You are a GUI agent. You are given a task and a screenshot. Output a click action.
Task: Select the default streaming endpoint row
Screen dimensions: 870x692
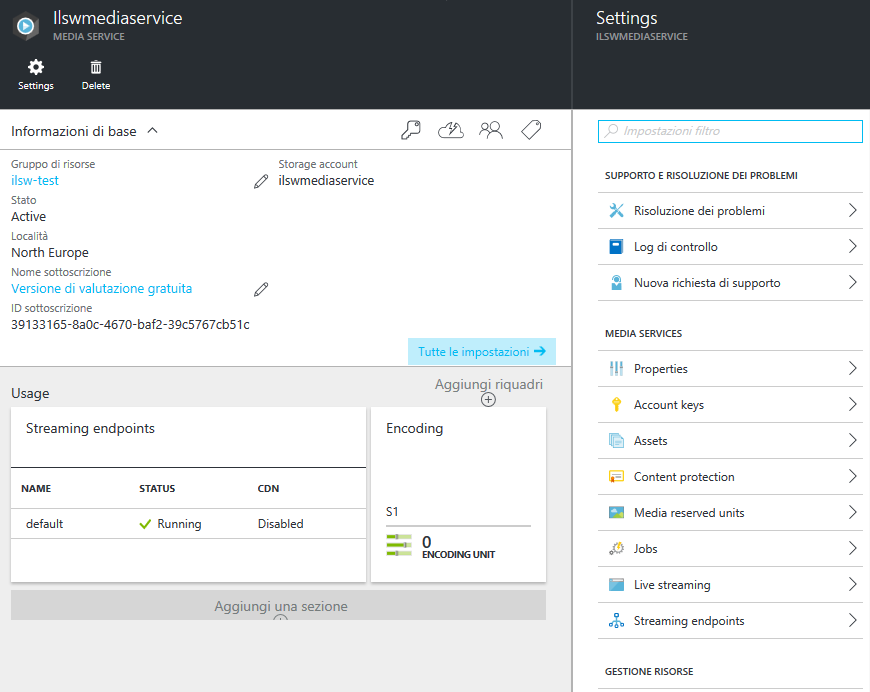coord(189,524)
